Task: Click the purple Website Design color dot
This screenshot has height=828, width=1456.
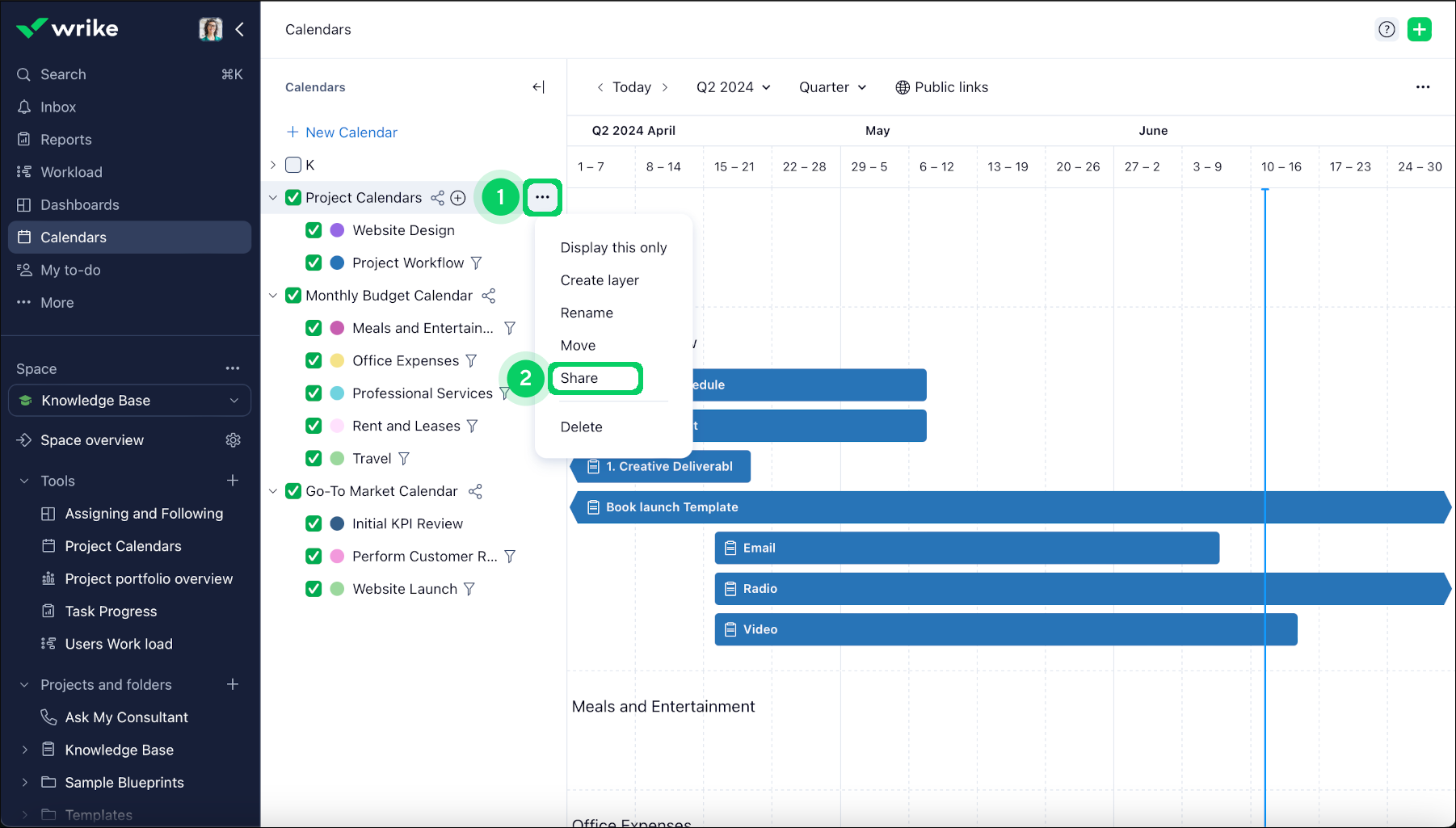Action: (338, 230)
